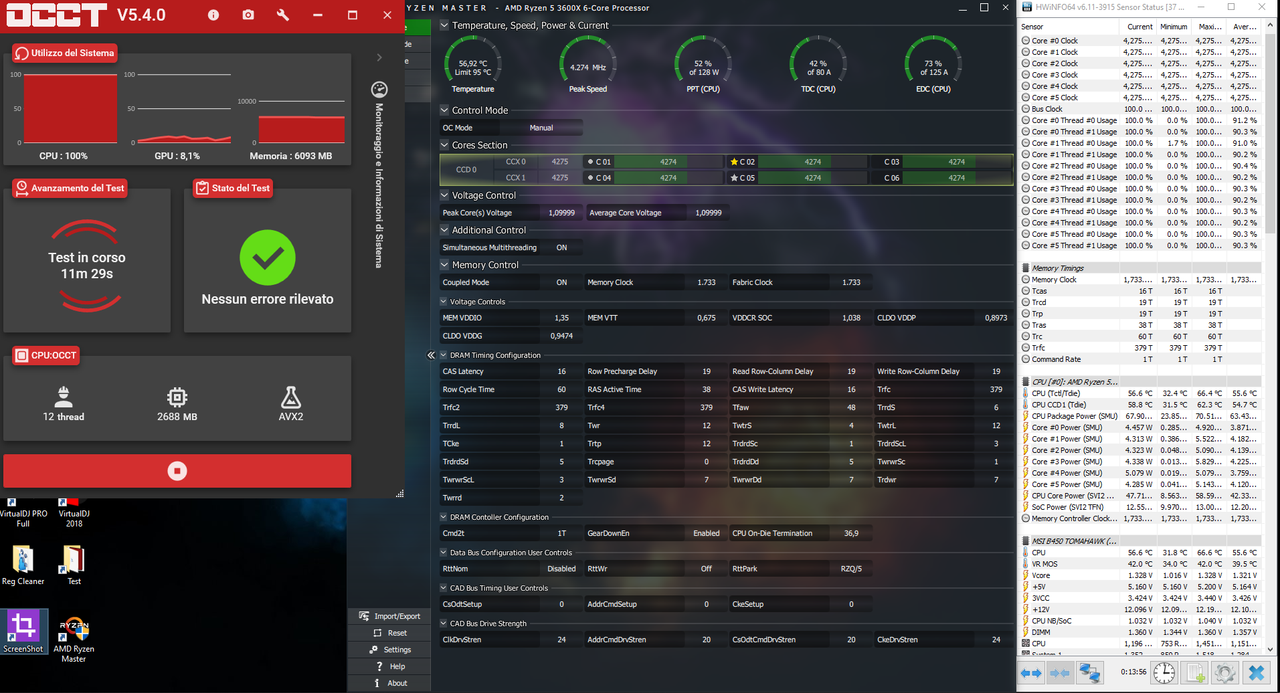Open the AMD Ryzen Master desktop shortcut
The image size is (1280, 693).
pos(74,640)
